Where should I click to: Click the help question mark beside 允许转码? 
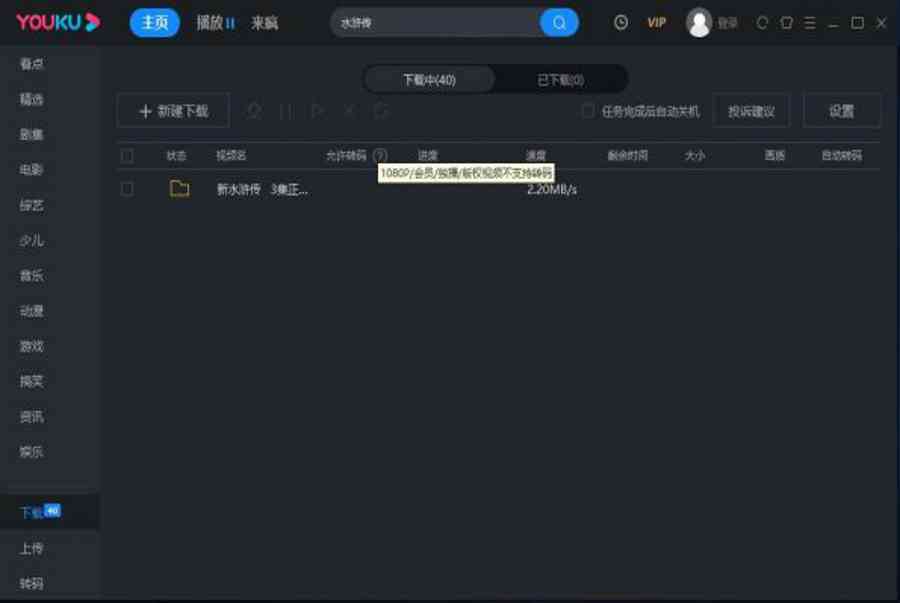point(380,156)
